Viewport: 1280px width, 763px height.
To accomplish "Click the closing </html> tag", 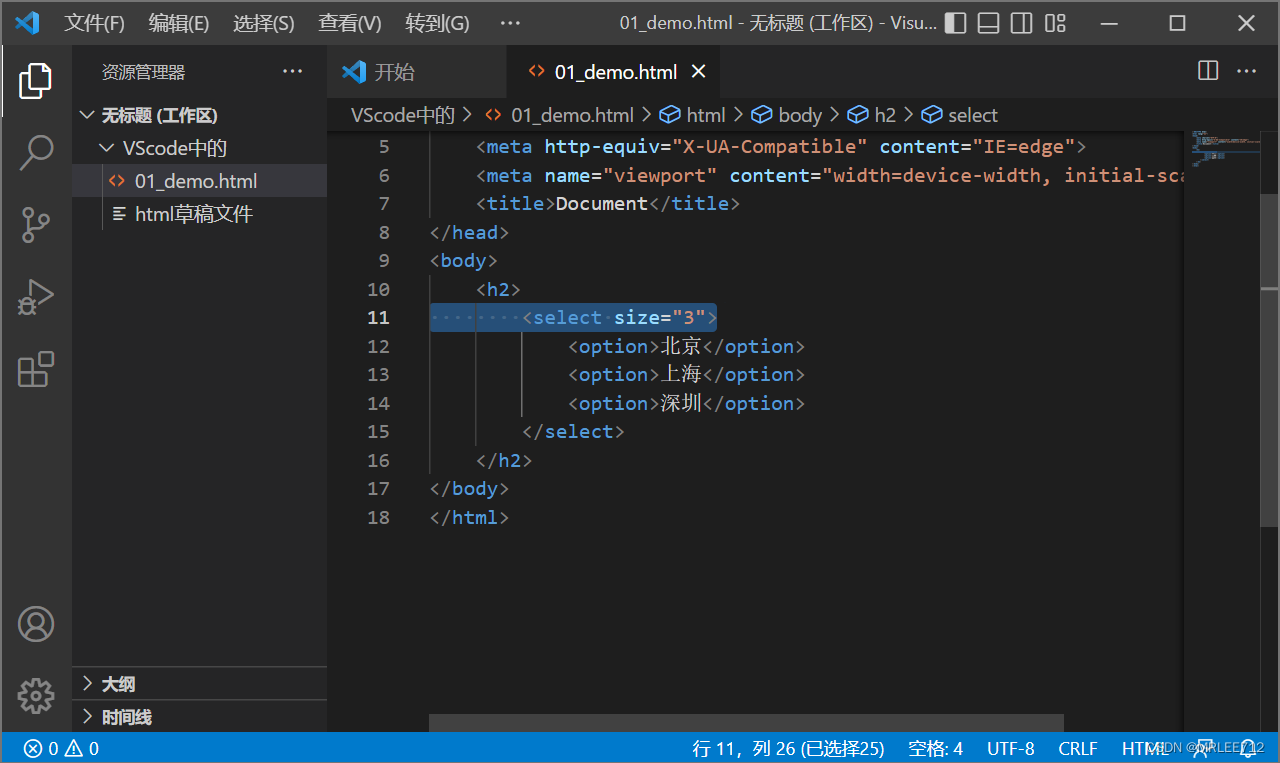I will point(469,517).
